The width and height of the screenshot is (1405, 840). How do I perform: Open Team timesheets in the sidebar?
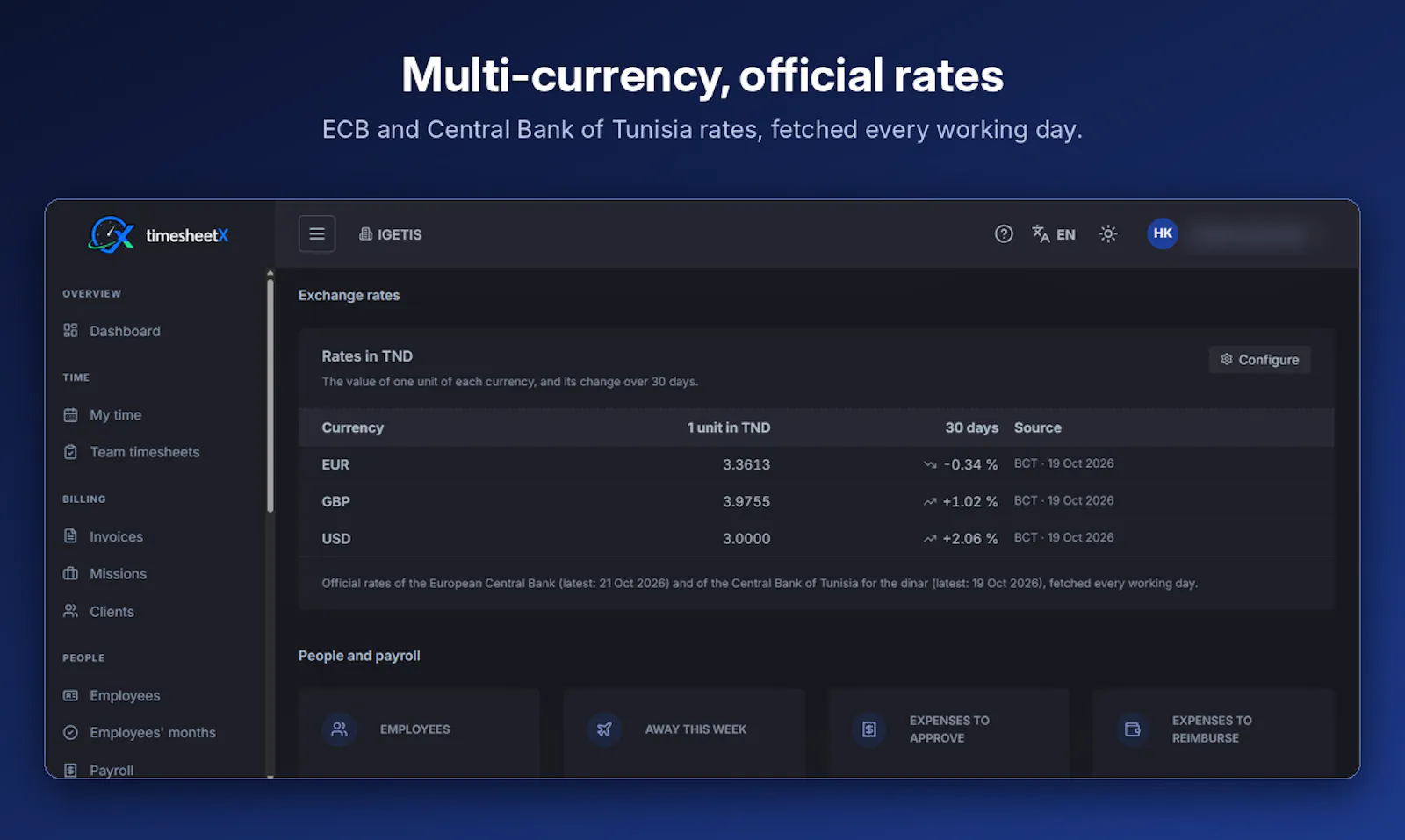click(145, 452)
